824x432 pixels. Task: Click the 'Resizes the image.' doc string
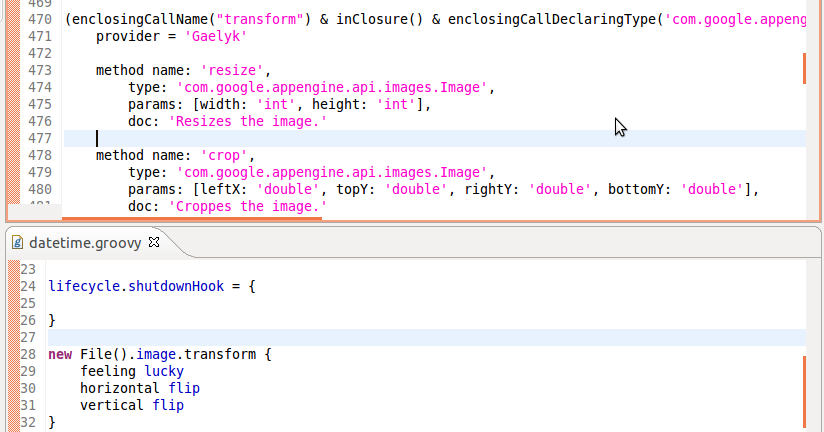(x=248, y=121)
